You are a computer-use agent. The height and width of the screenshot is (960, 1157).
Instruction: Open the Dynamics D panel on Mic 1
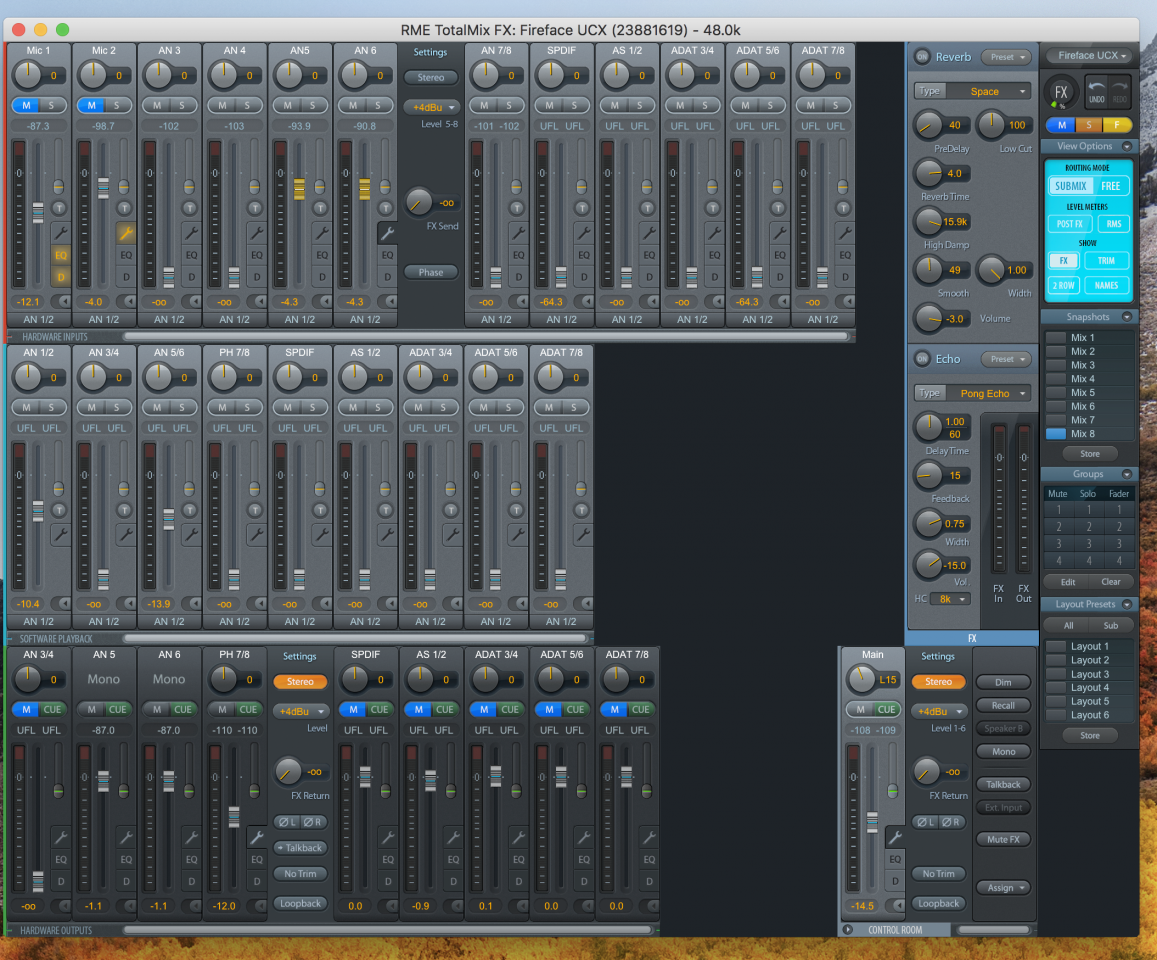[61, 277]
